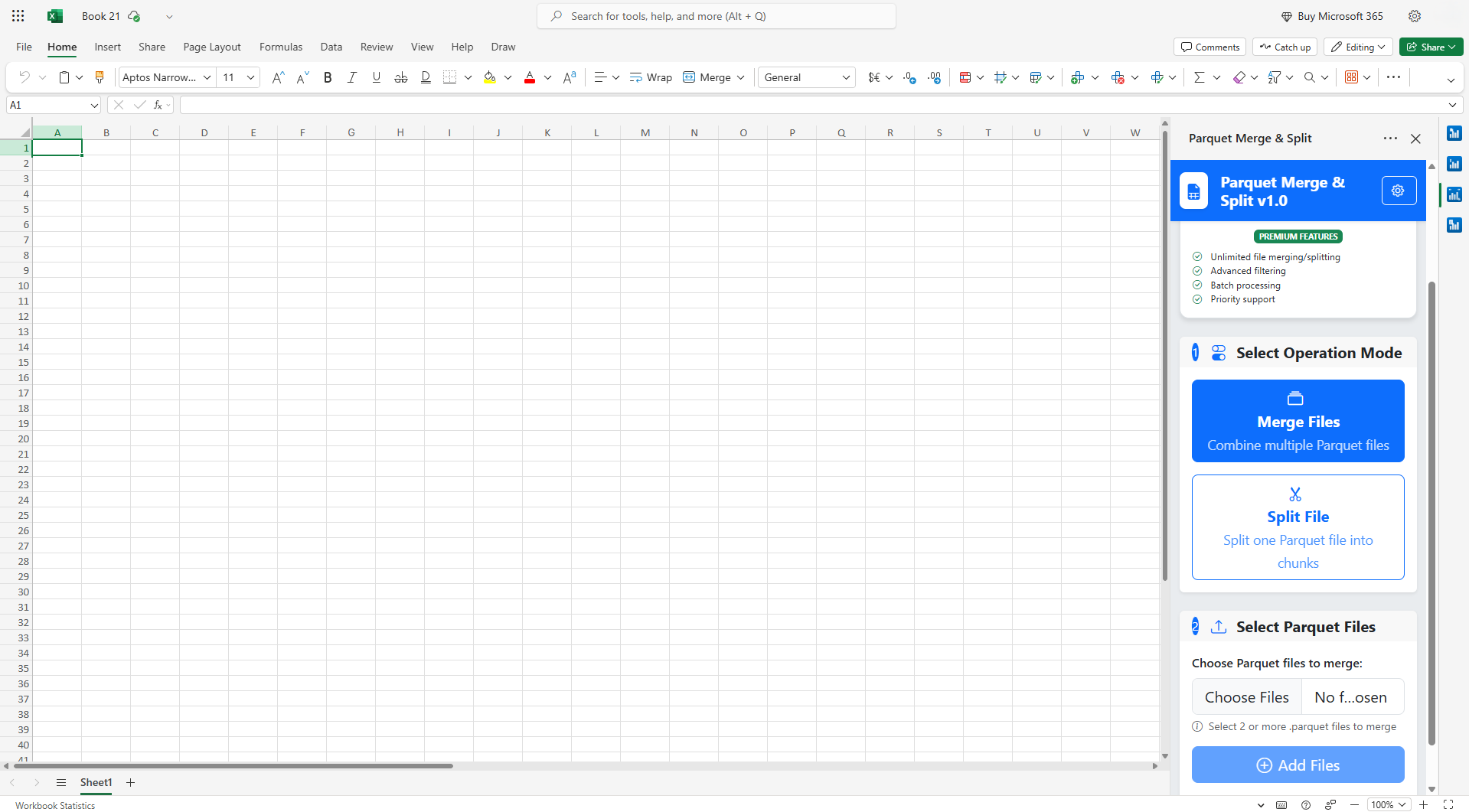Screen dimensions: 1469x812
Task: Click the AutoSum sigma icon
Action: (1200, 77)
